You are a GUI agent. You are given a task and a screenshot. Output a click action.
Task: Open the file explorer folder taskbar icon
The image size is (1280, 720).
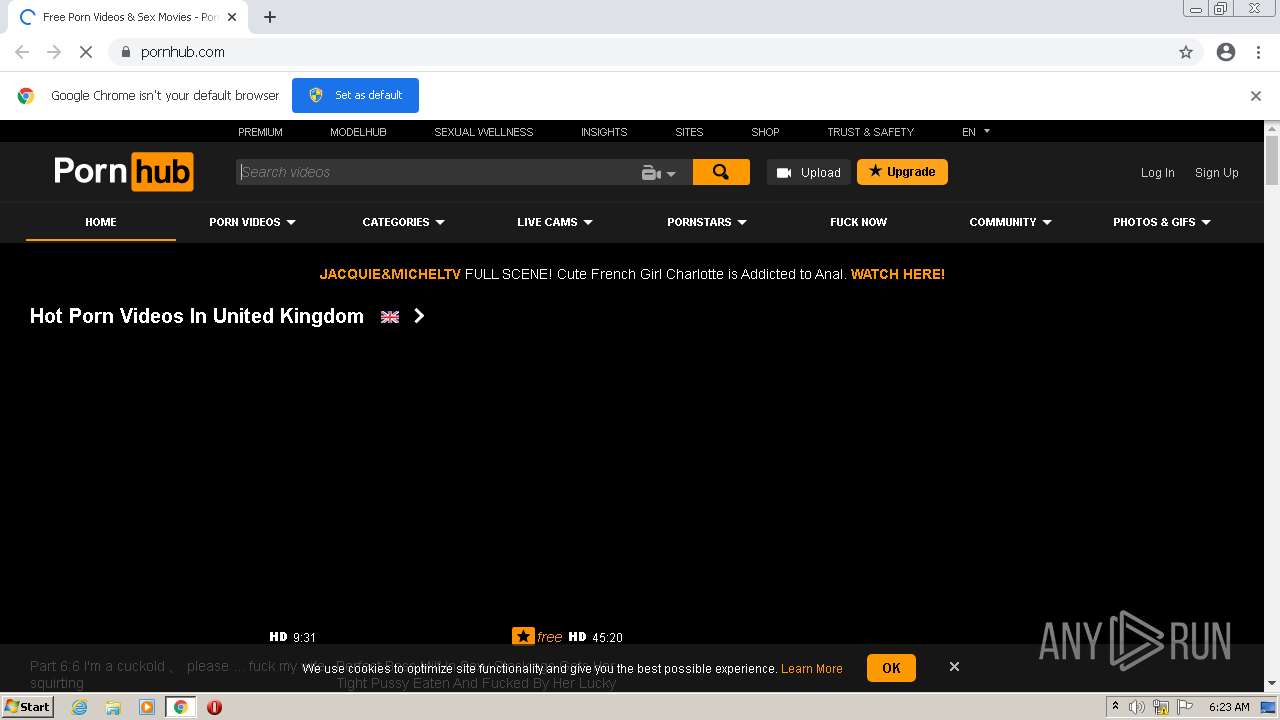click(113, 707)
